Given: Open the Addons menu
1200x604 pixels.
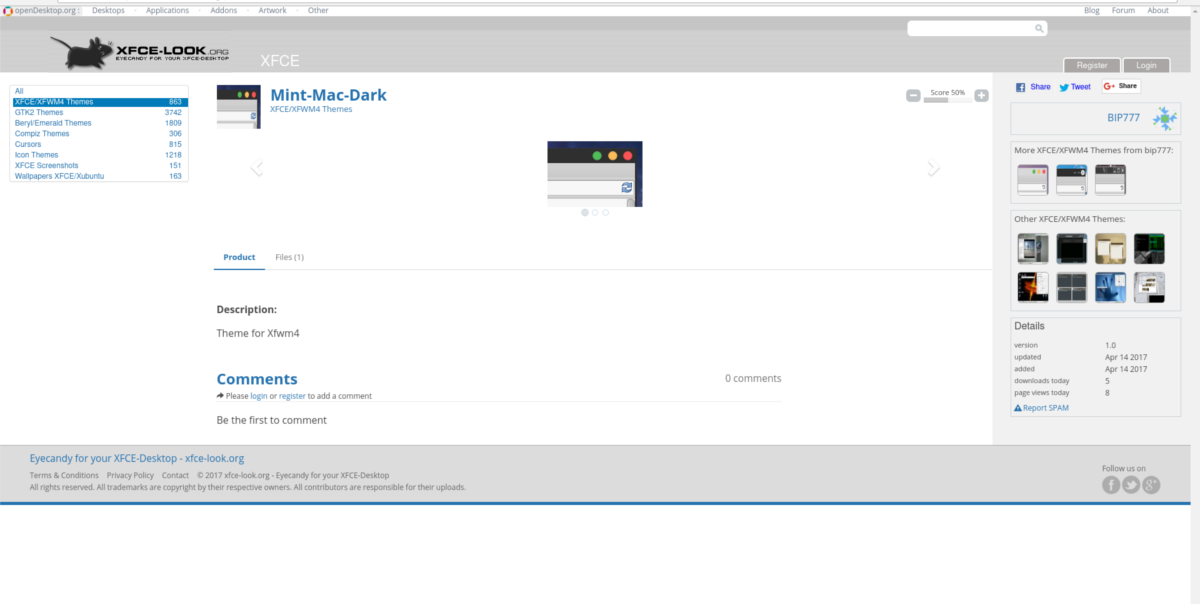Looking at the screenshot, I should 225,10.
